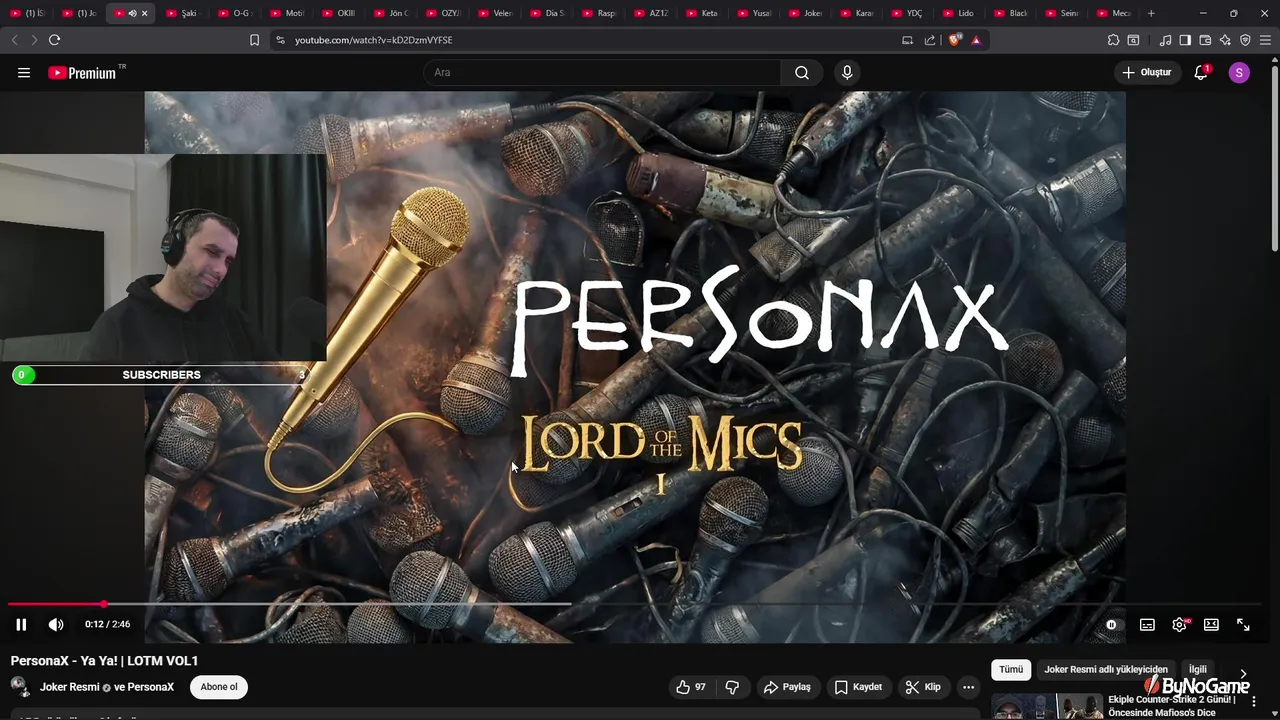Switch to the Meca tab
This screenshot has height=720, width=1280.
[1114, 13]
